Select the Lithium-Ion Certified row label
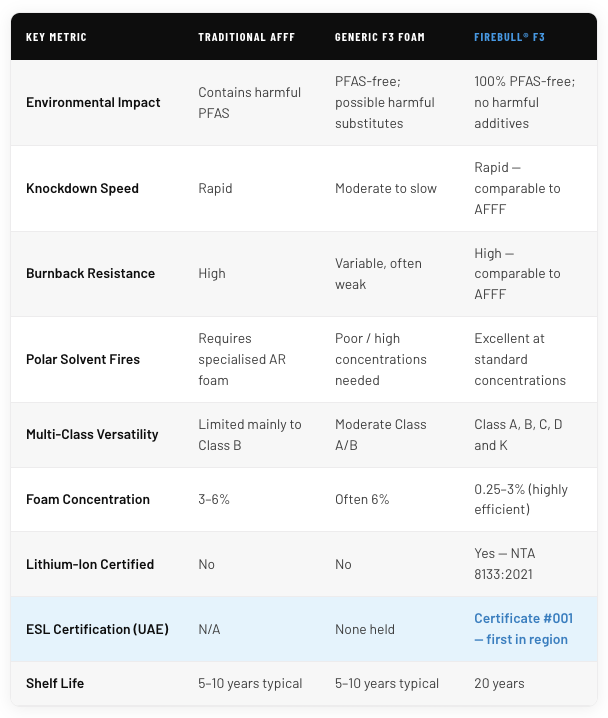This screenshot has height=718, width=608. (90, 564)
